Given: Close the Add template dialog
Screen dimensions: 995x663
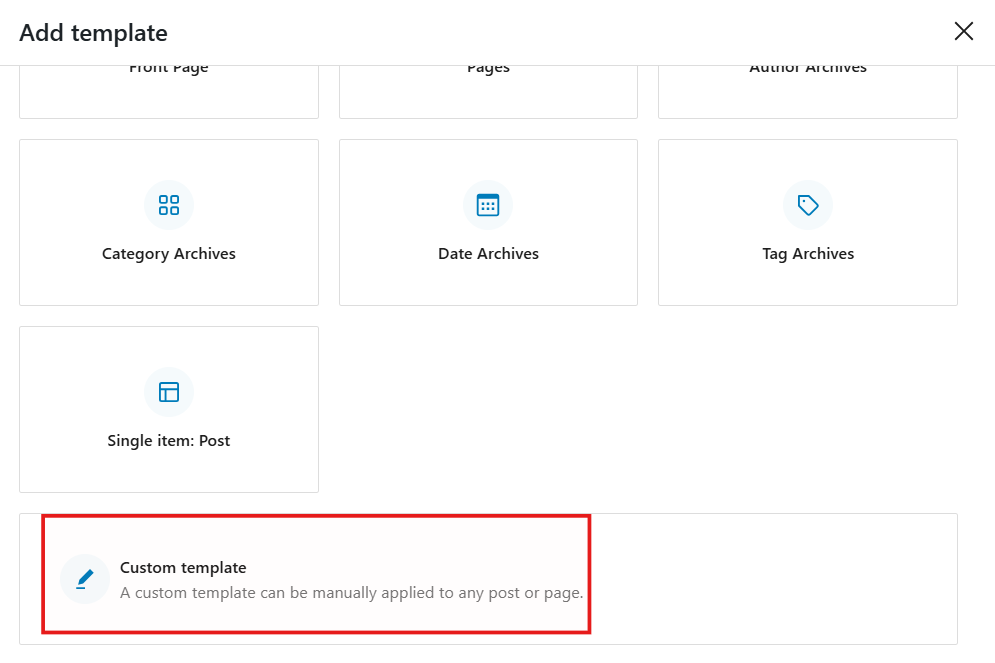Looking at the screenshot, I should tap(964, 31).
